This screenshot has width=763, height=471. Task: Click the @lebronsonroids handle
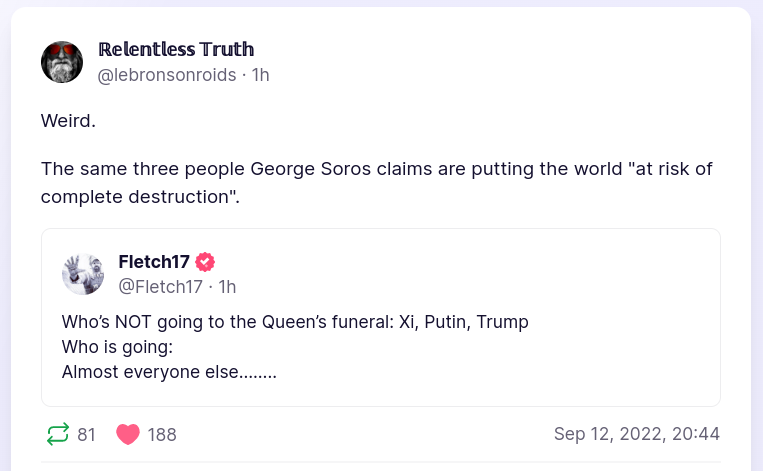[x=167, y=75]
